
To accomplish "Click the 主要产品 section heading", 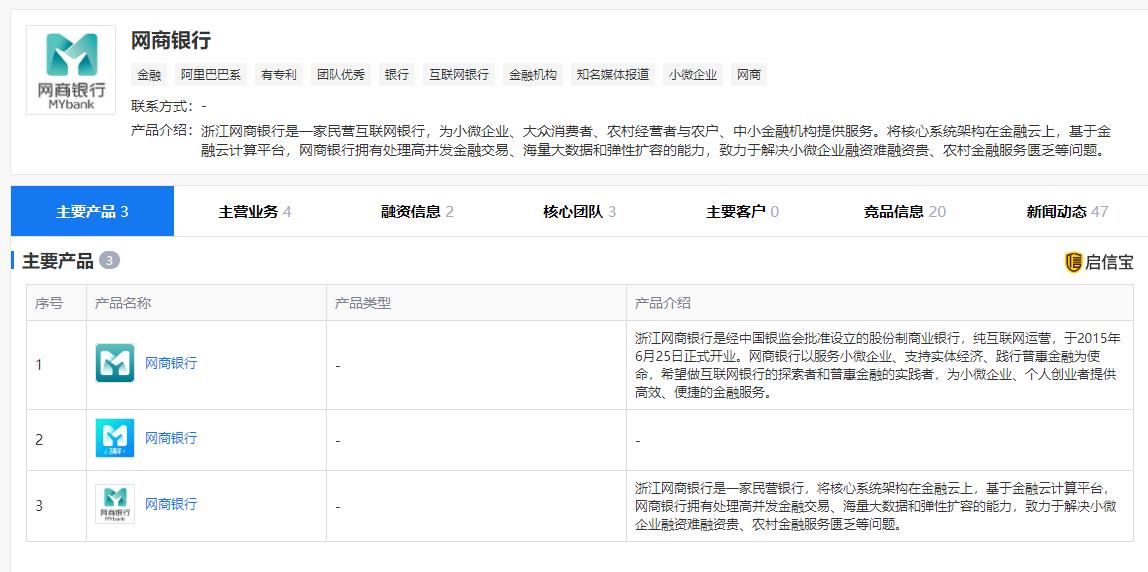I will coord(58,261).
